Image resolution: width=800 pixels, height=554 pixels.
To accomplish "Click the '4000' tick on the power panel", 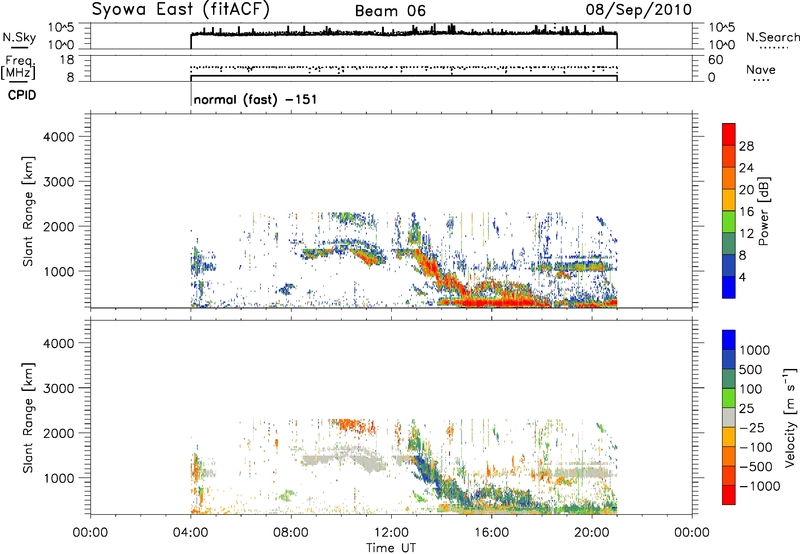I will [59, 137].
